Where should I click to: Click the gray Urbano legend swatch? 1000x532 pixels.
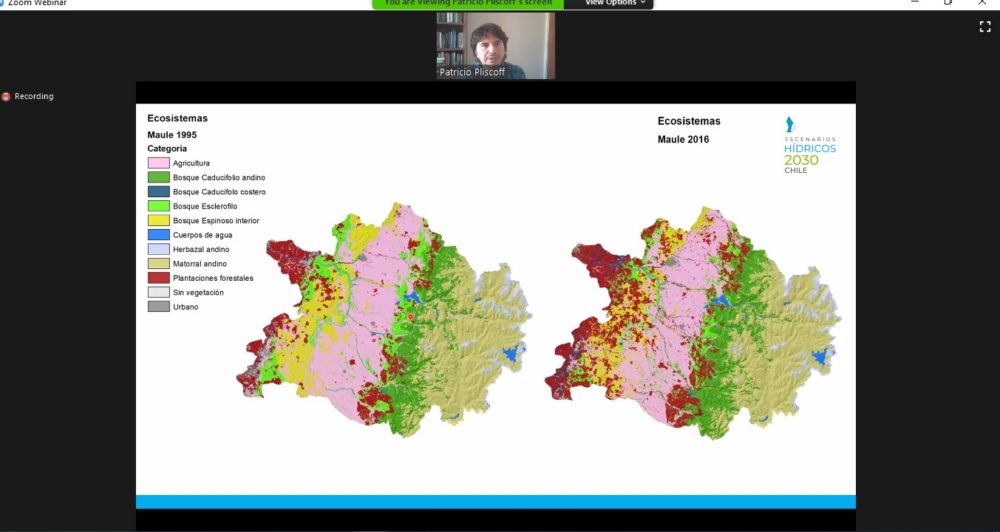coord(158,307)
